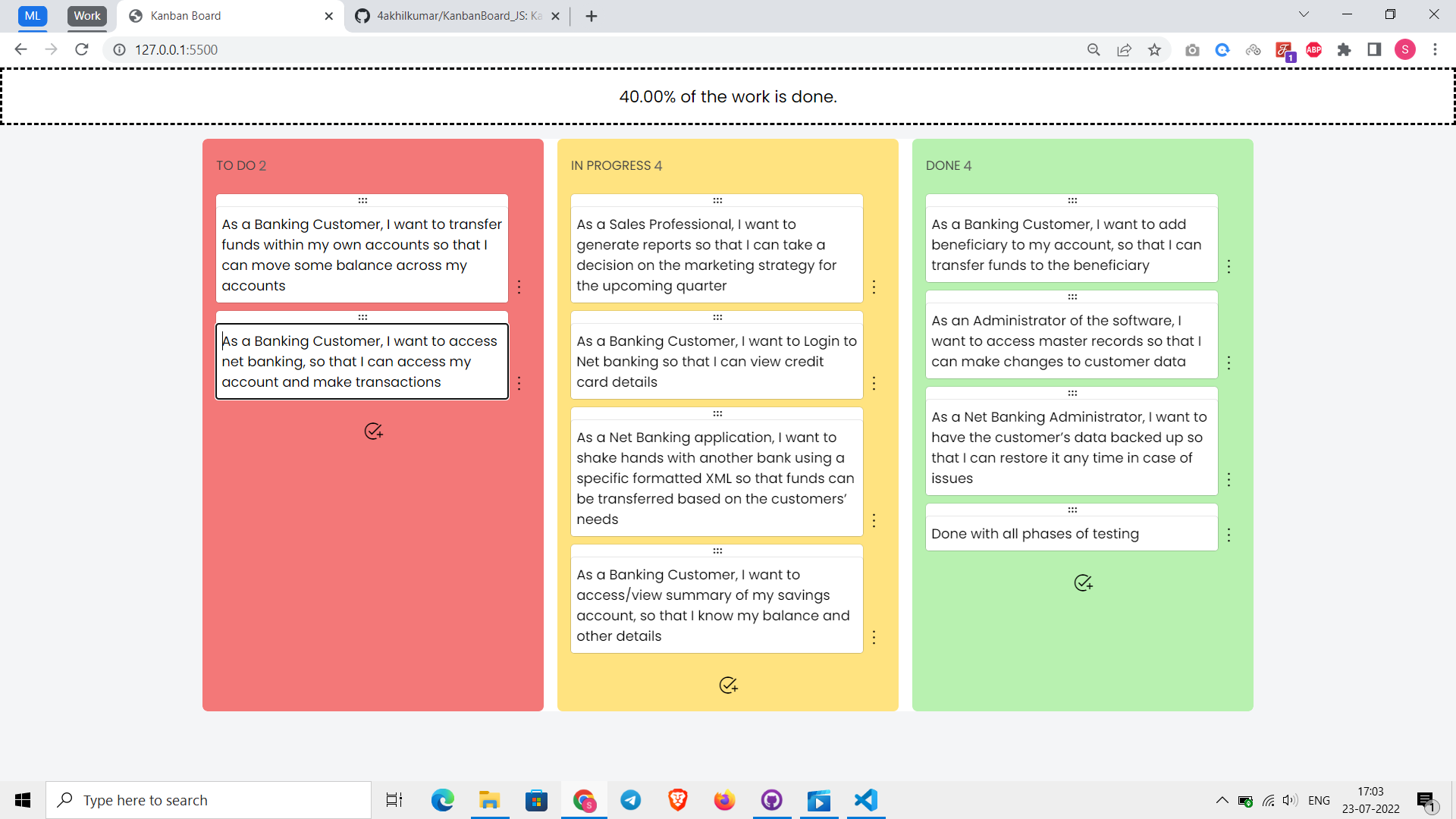Open the three-dot menu for data backed up card
The image size is (1456, 819).
[x=1229, y=479]
